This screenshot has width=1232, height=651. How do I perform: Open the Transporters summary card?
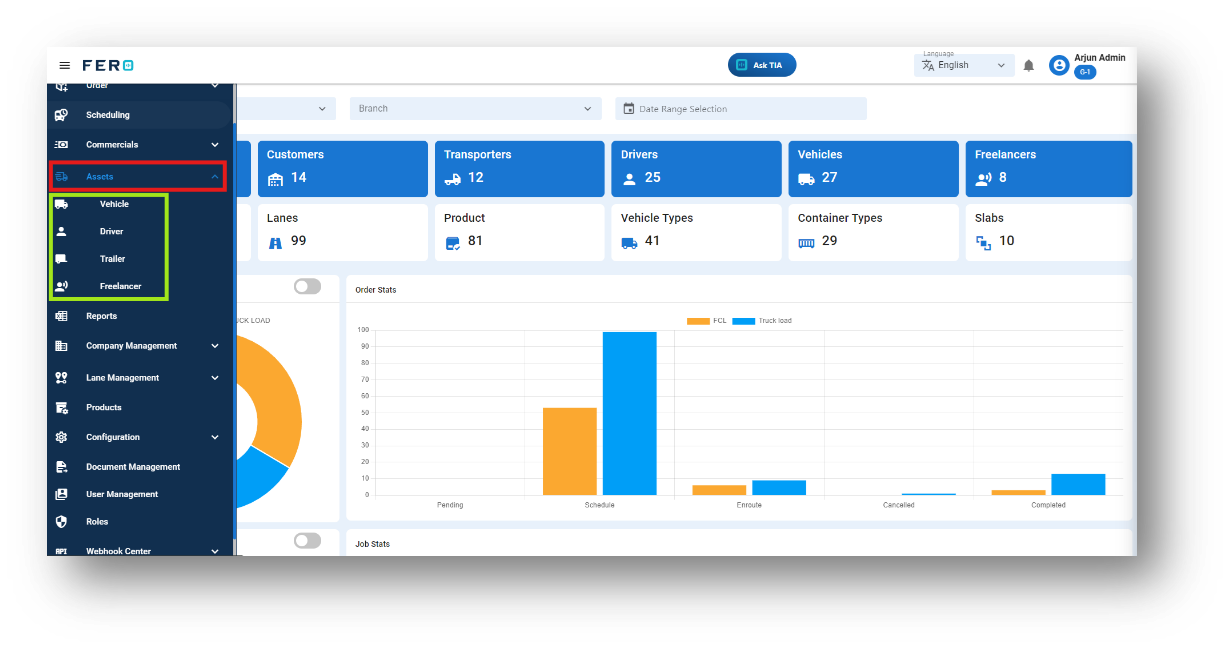pos(520,168)
